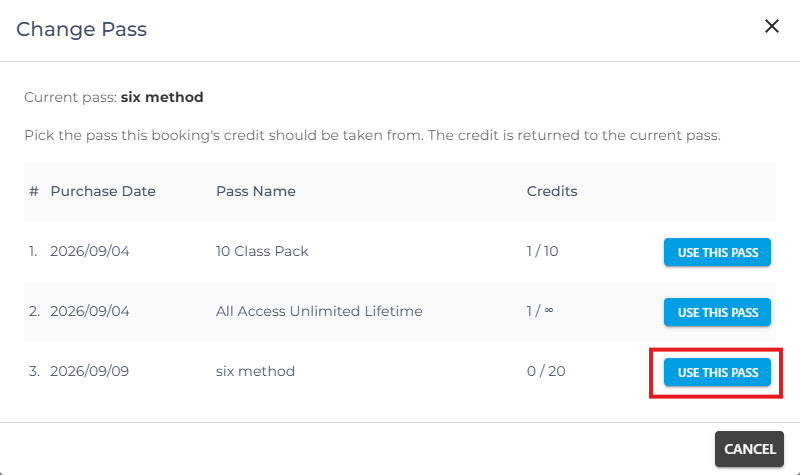800x475 pixels.
Task: Click the Purchase Date column header
Action: coord(103,191)
